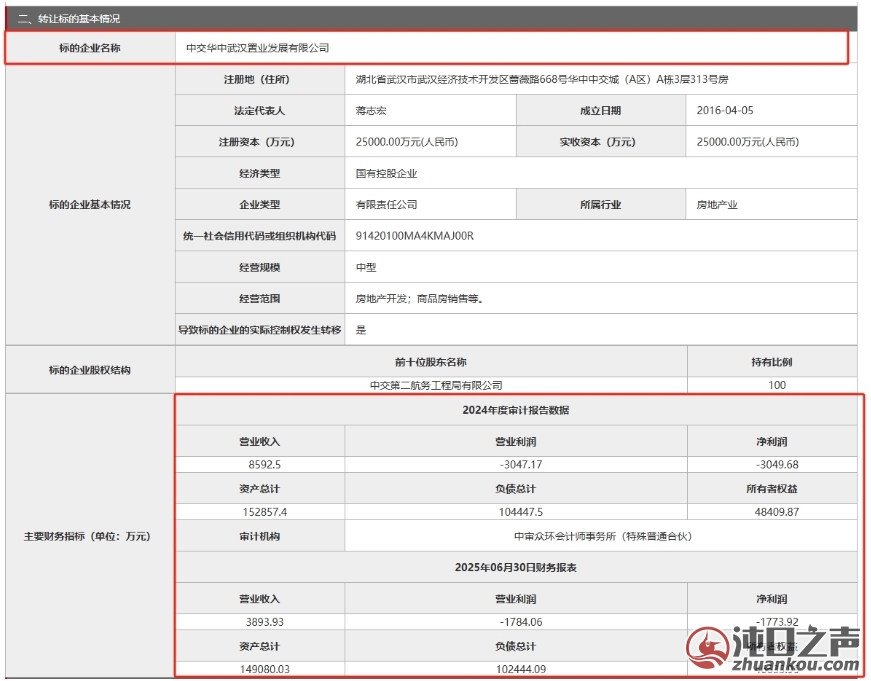Click 2024 operating profit value -3047.17
Image resolution: width=871 pixels, height=681 pixels.
pyautogui.click(x=521, y=464)
